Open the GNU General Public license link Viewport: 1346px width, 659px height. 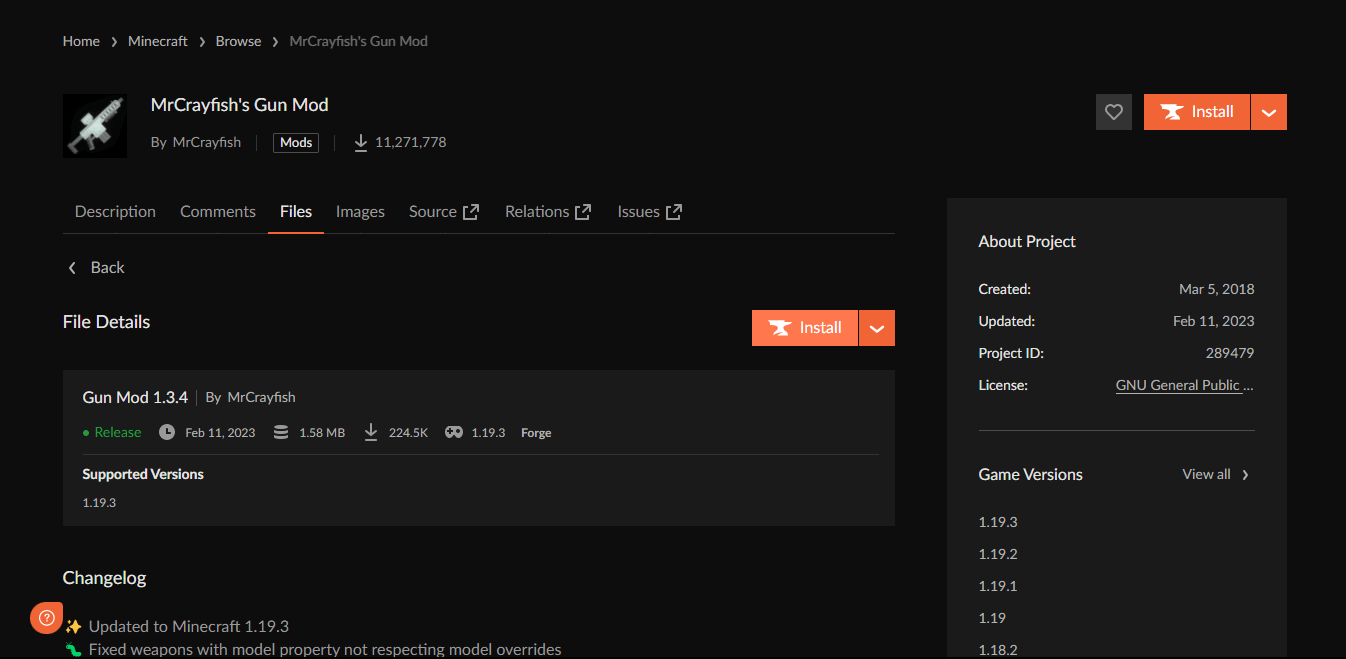pos(1185,385)
